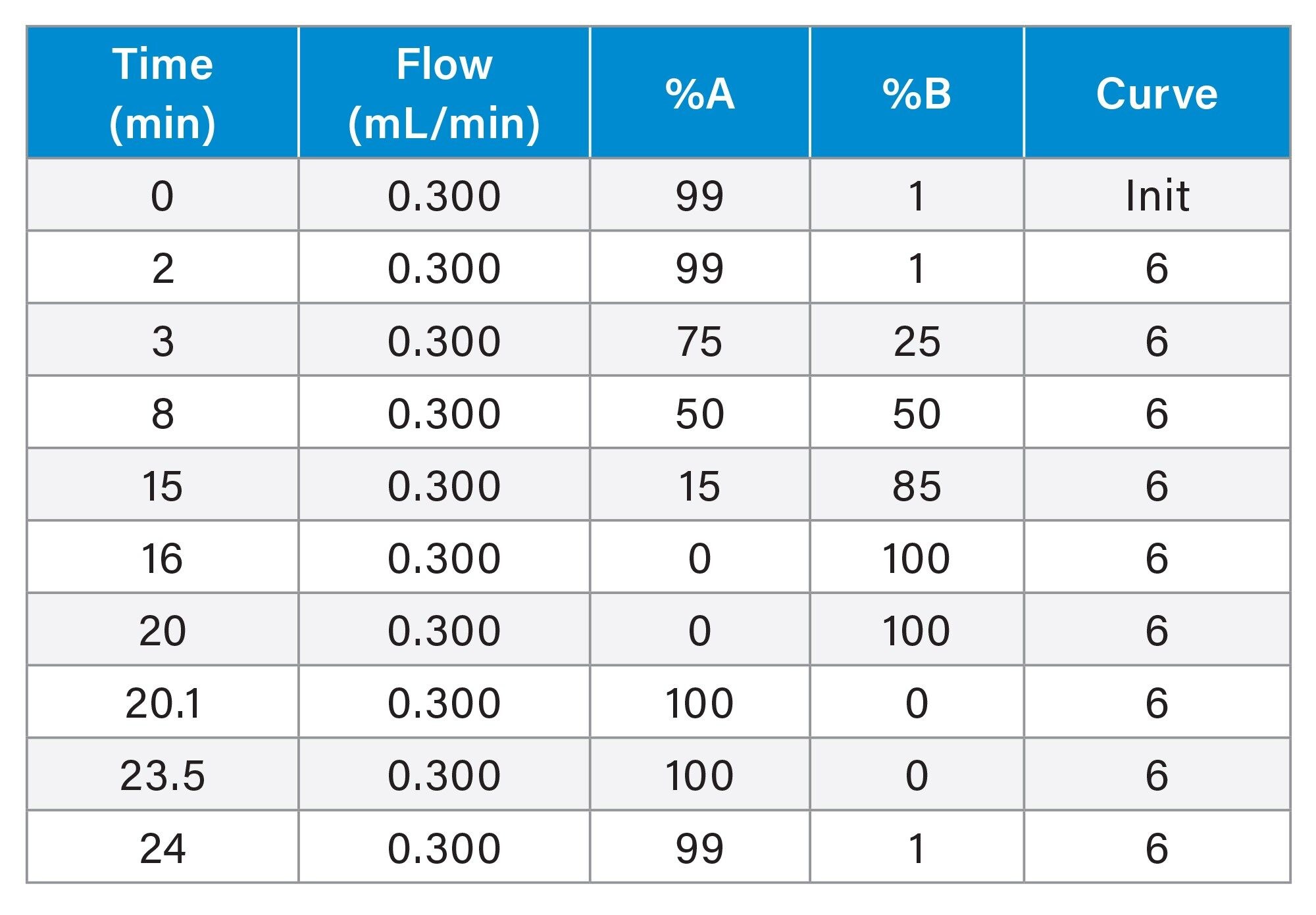The height and width of the screenshot is (915, 1316).
Task: Click the time cell showing 24
Action: point(163,847)
